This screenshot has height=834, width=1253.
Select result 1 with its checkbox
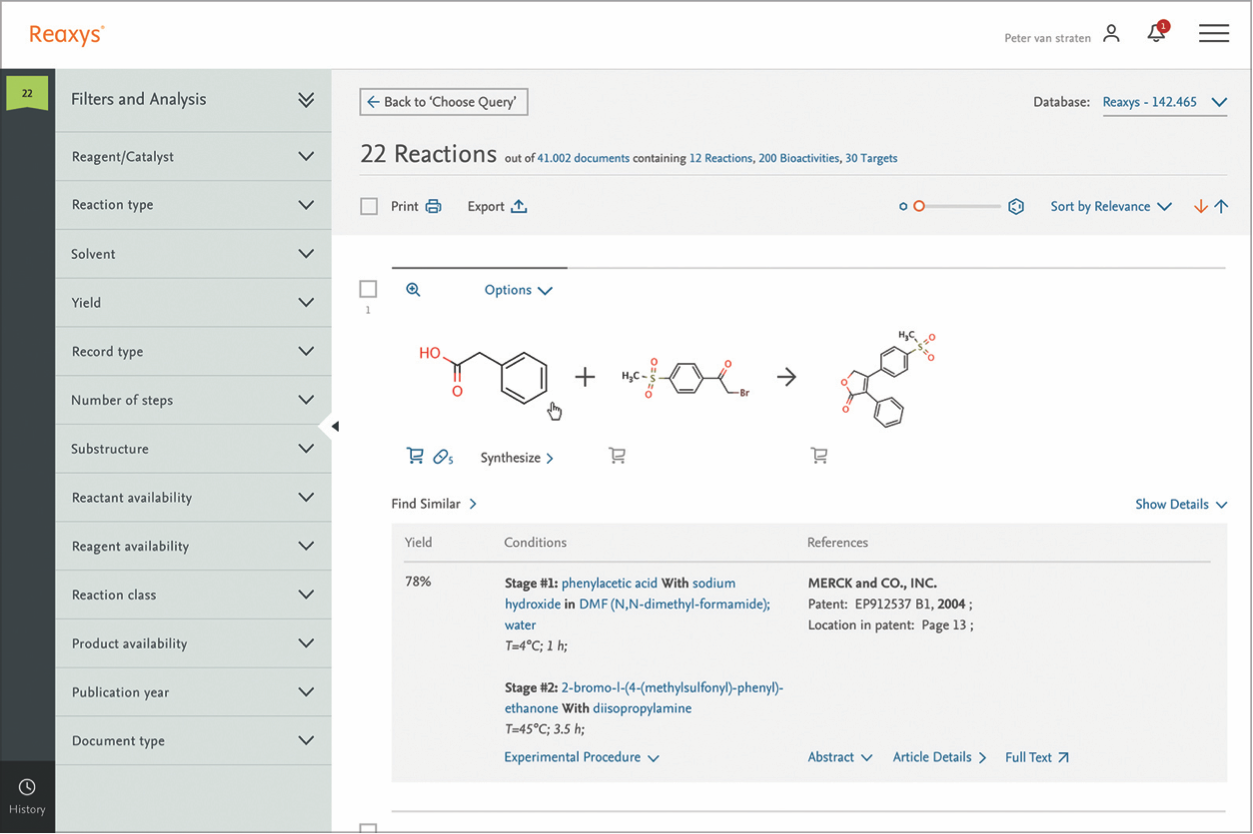(x=368, y=288)
